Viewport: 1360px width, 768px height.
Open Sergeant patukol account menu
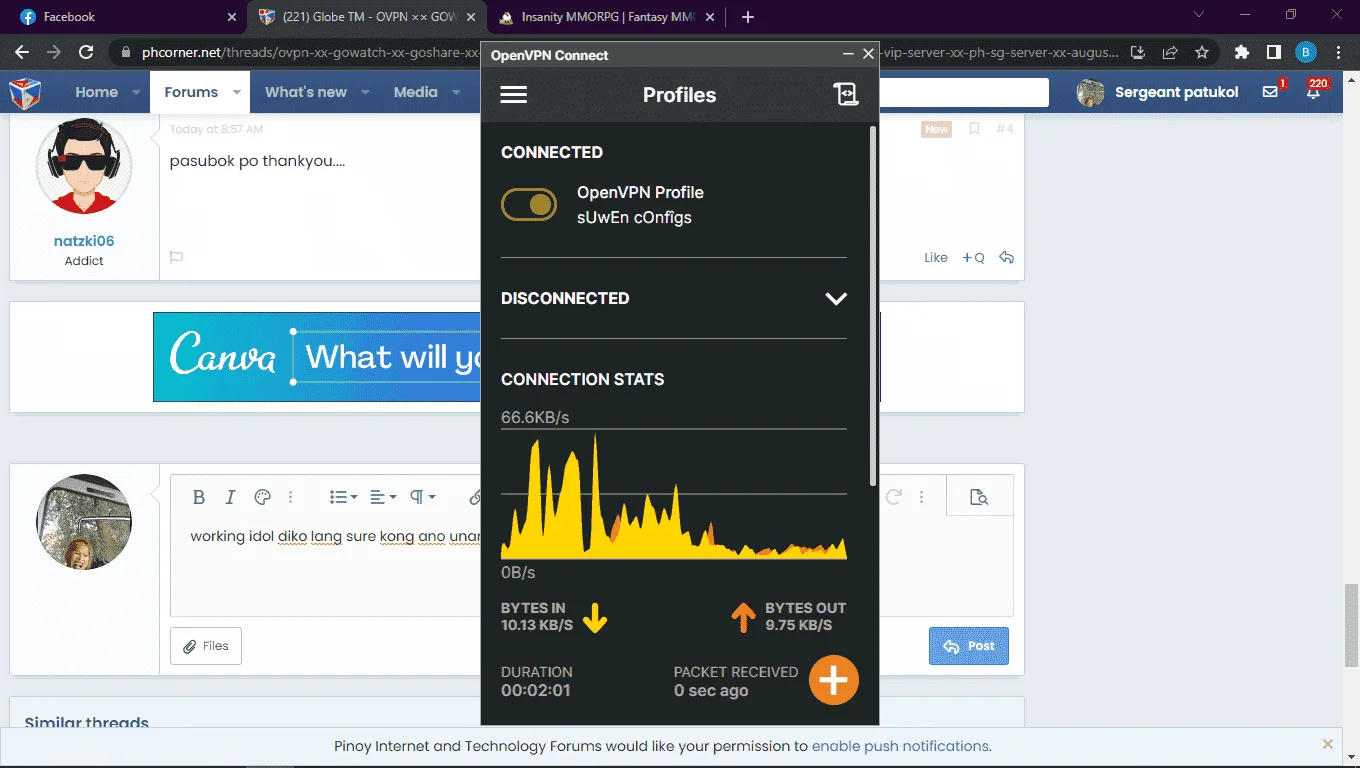coord(1158,92)
